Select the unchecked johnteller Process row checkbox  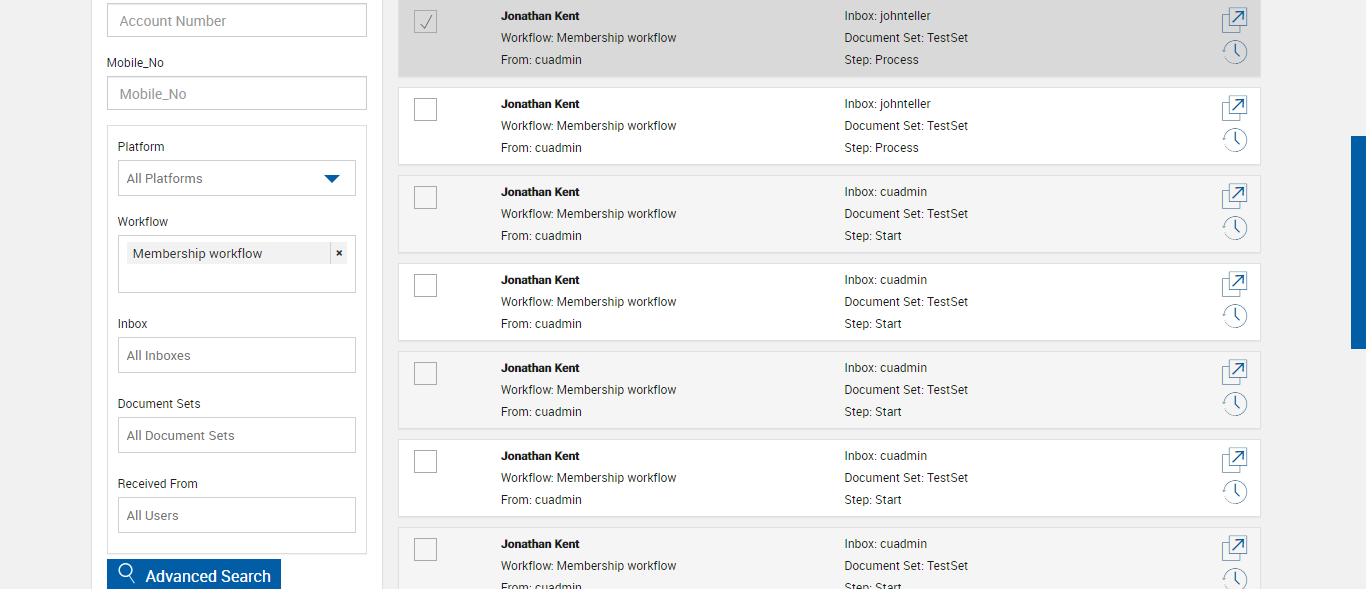coord(425,109)
